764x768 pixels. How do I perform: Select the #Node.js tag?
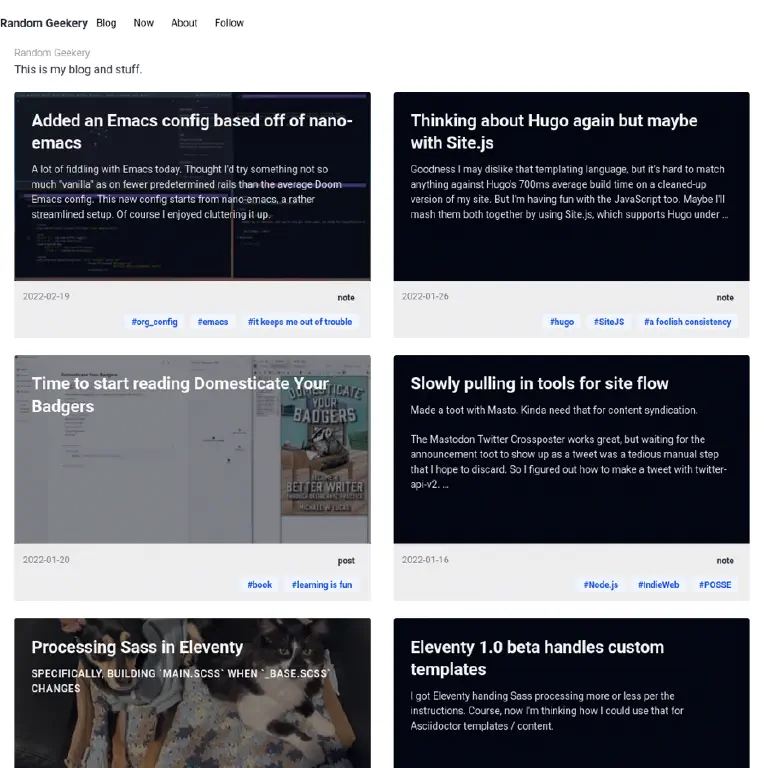(601, 585)
